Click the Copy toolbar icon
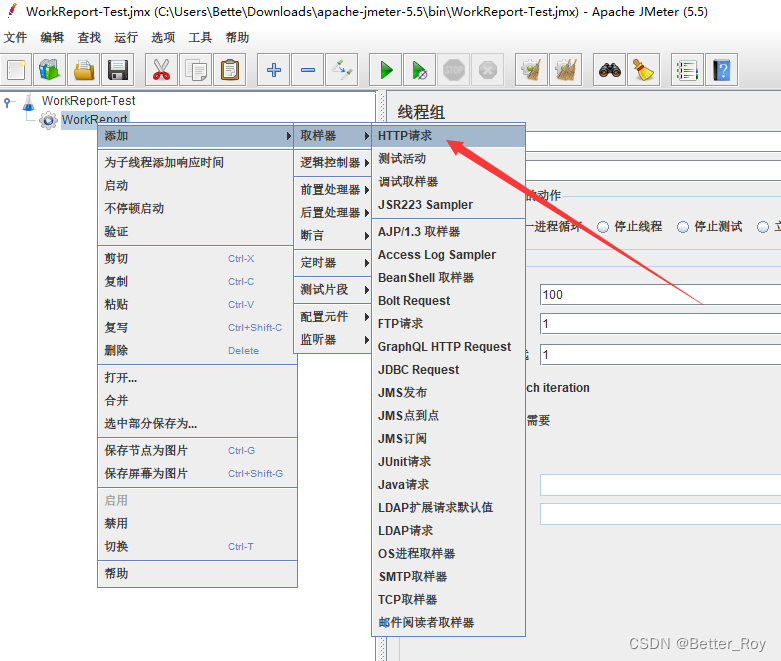This screenshot has width=781, height=661. click(196, 70)
